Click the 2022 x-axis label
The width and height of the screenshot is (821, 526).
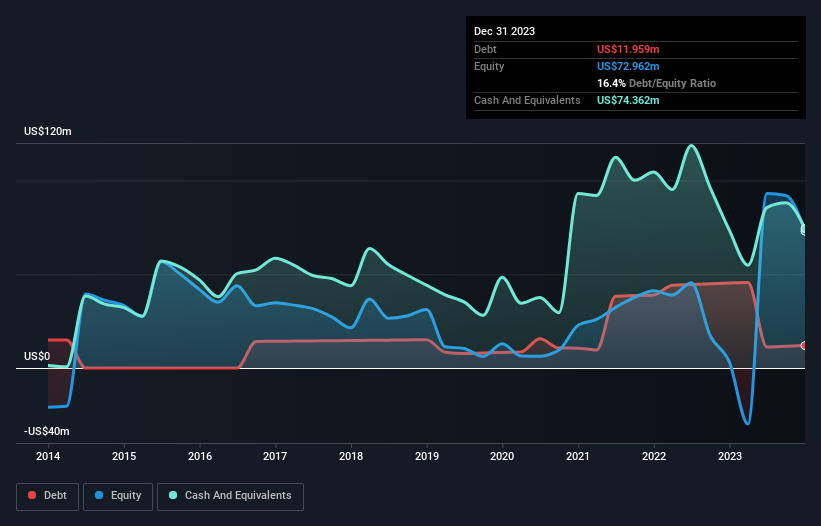(654, 456)
